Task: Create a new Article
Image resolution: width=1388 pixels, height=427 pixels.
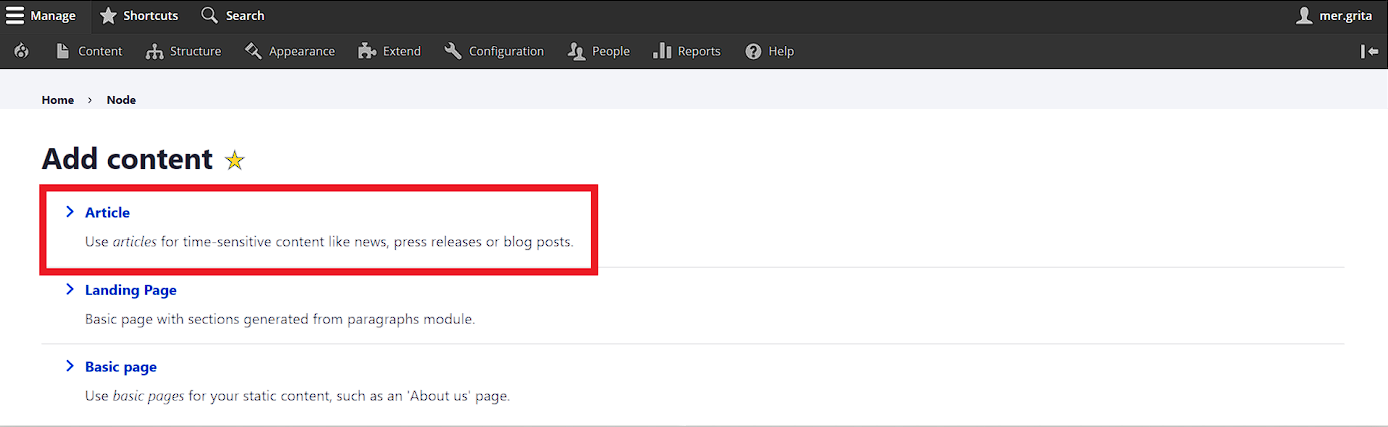Action: click(107, 212)
